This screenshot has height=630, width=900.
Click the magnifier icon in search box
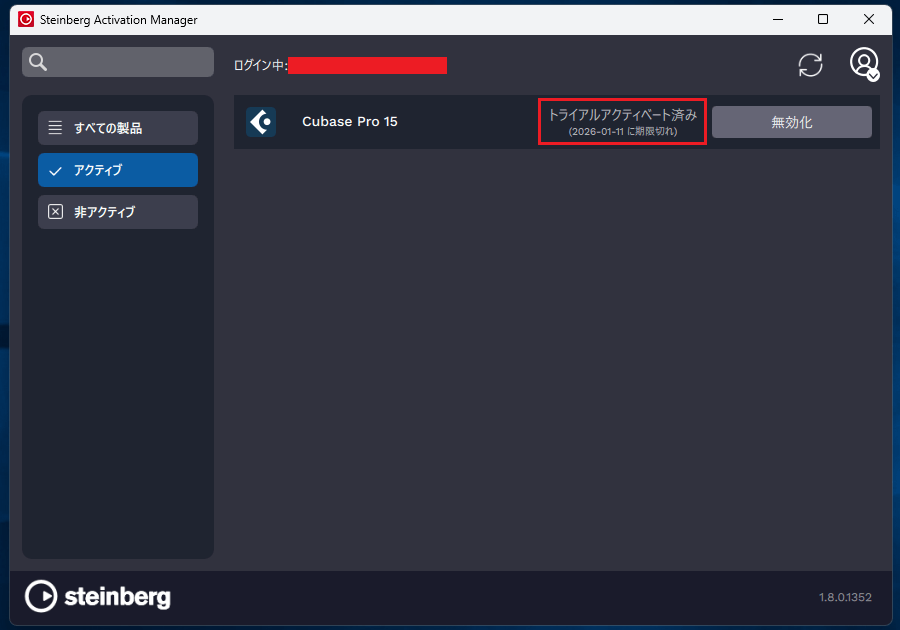[x=38, y=62]
